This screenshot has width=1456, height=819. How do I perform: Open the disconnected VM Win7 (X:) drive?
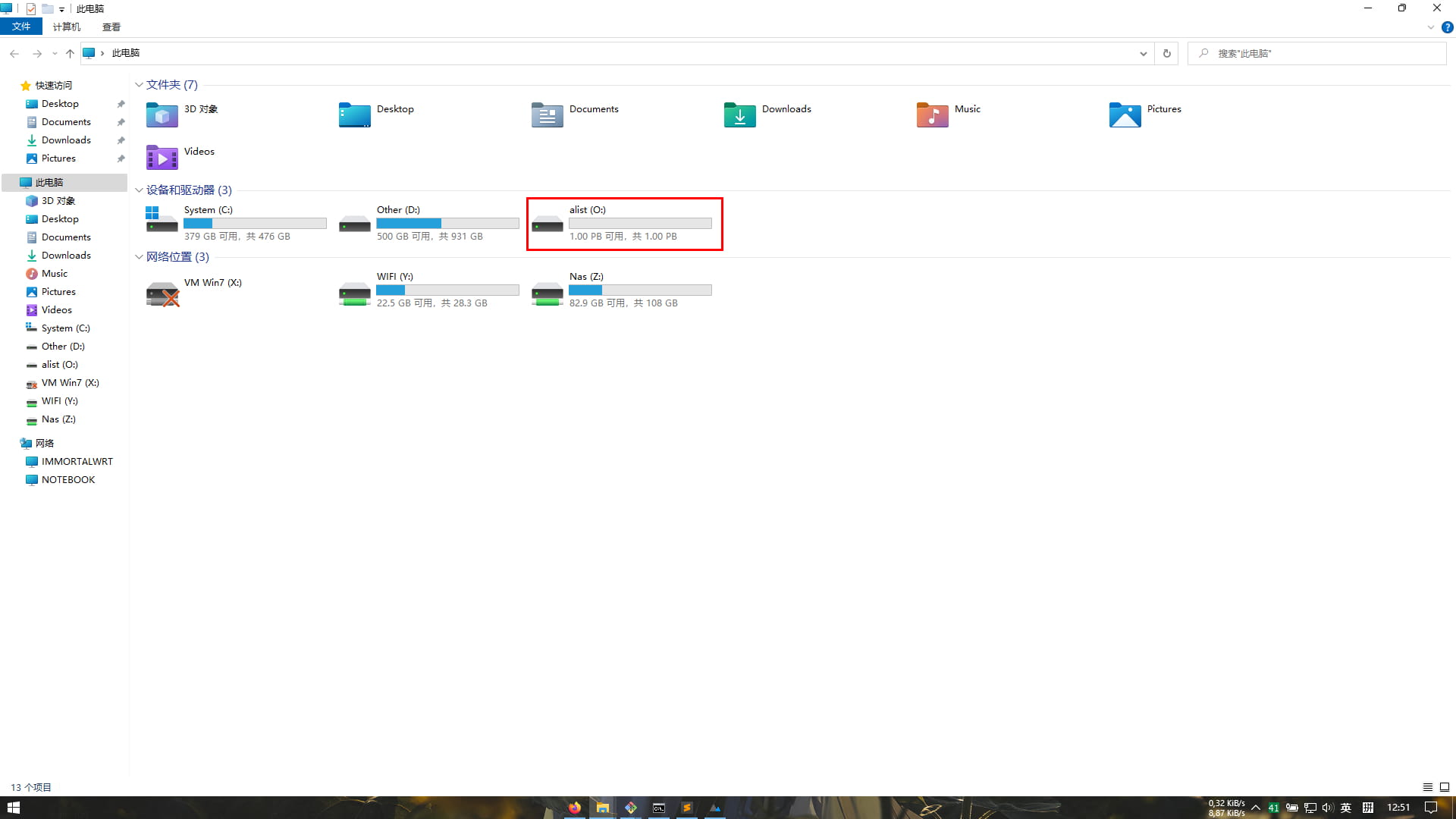[162, 294]
